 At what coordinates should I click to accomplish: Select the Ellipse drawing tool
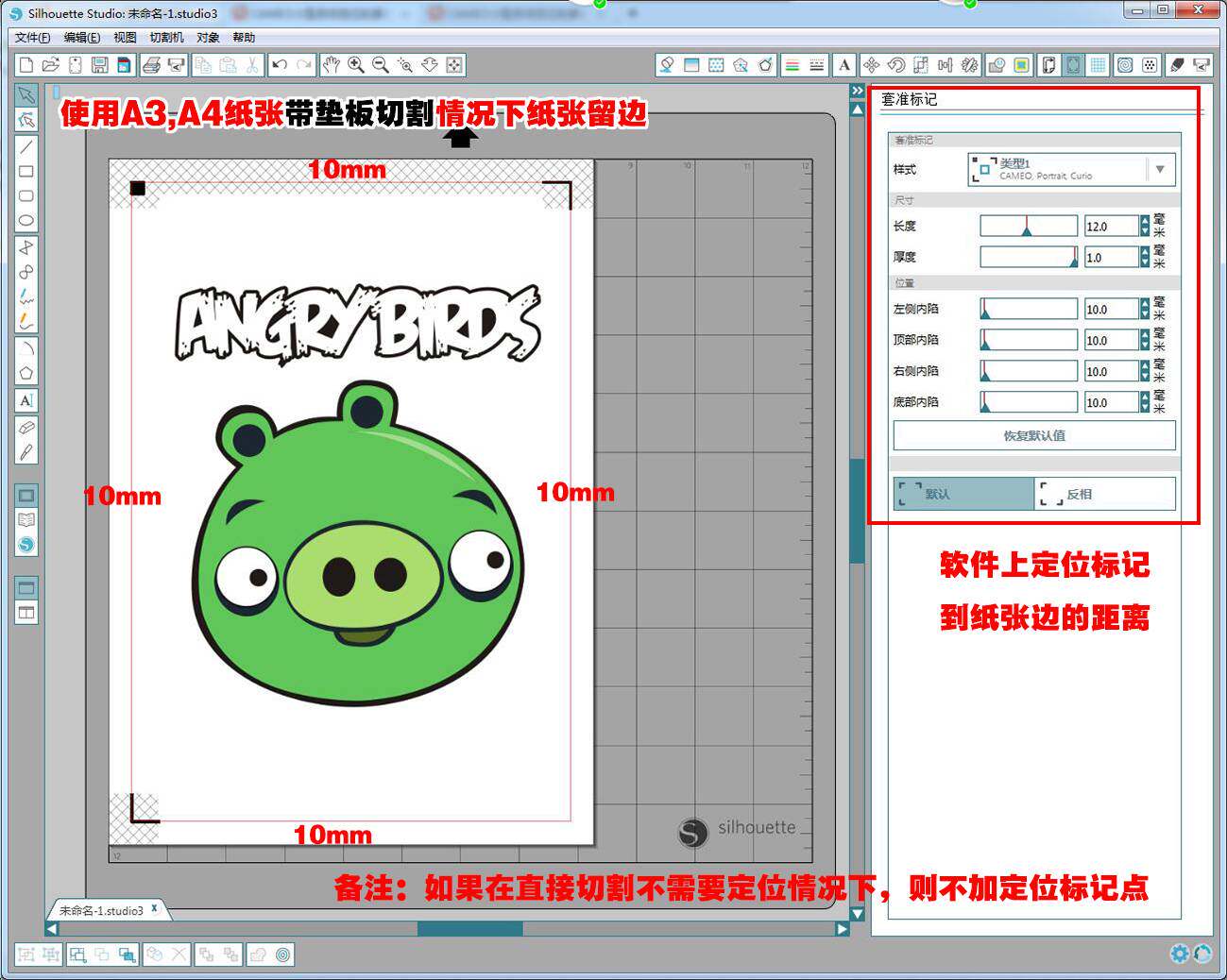click(26, 221)
